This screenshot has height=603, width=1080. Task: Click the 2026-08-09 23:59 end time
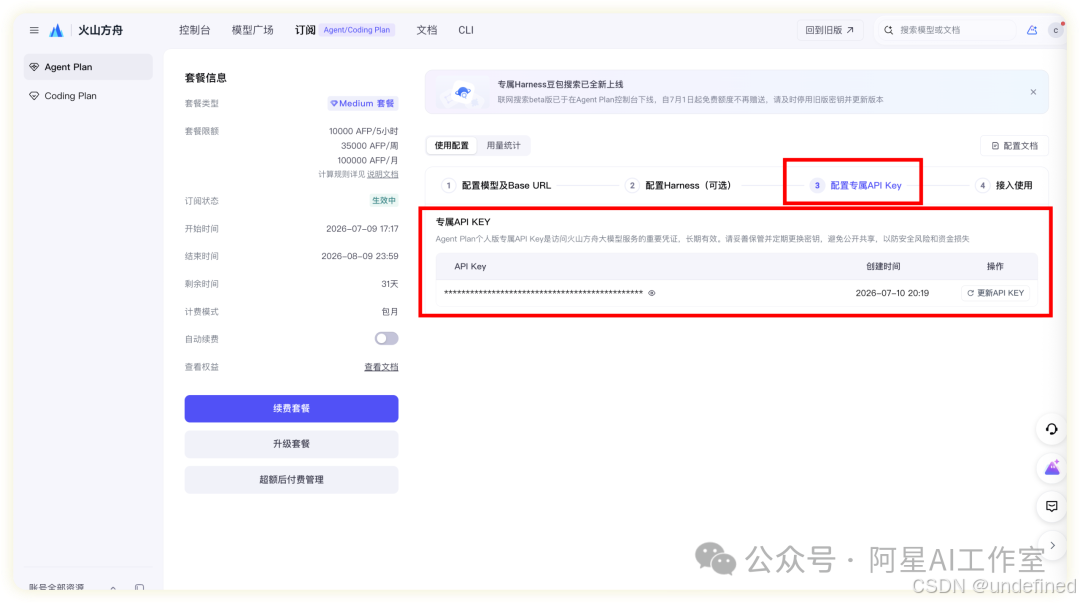coord(360,256)
